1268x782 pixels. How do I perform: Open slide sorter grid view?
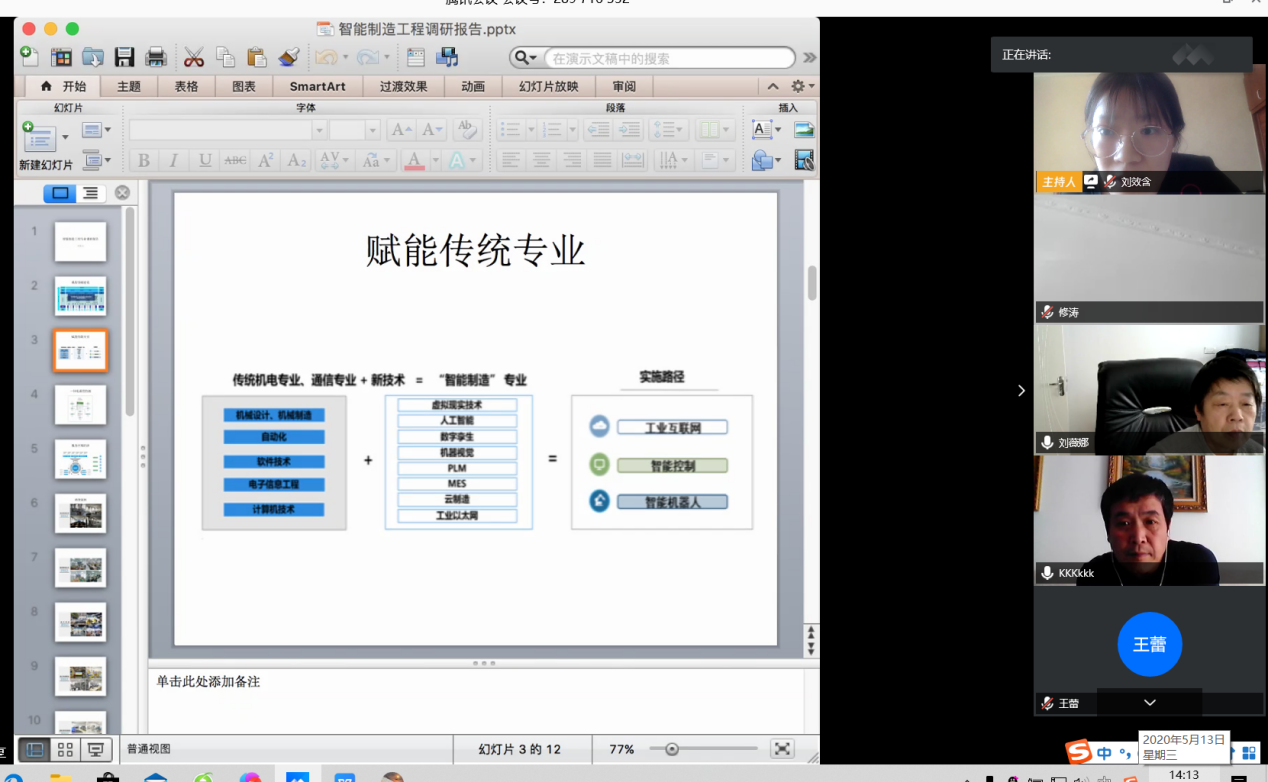pos(65,749)
